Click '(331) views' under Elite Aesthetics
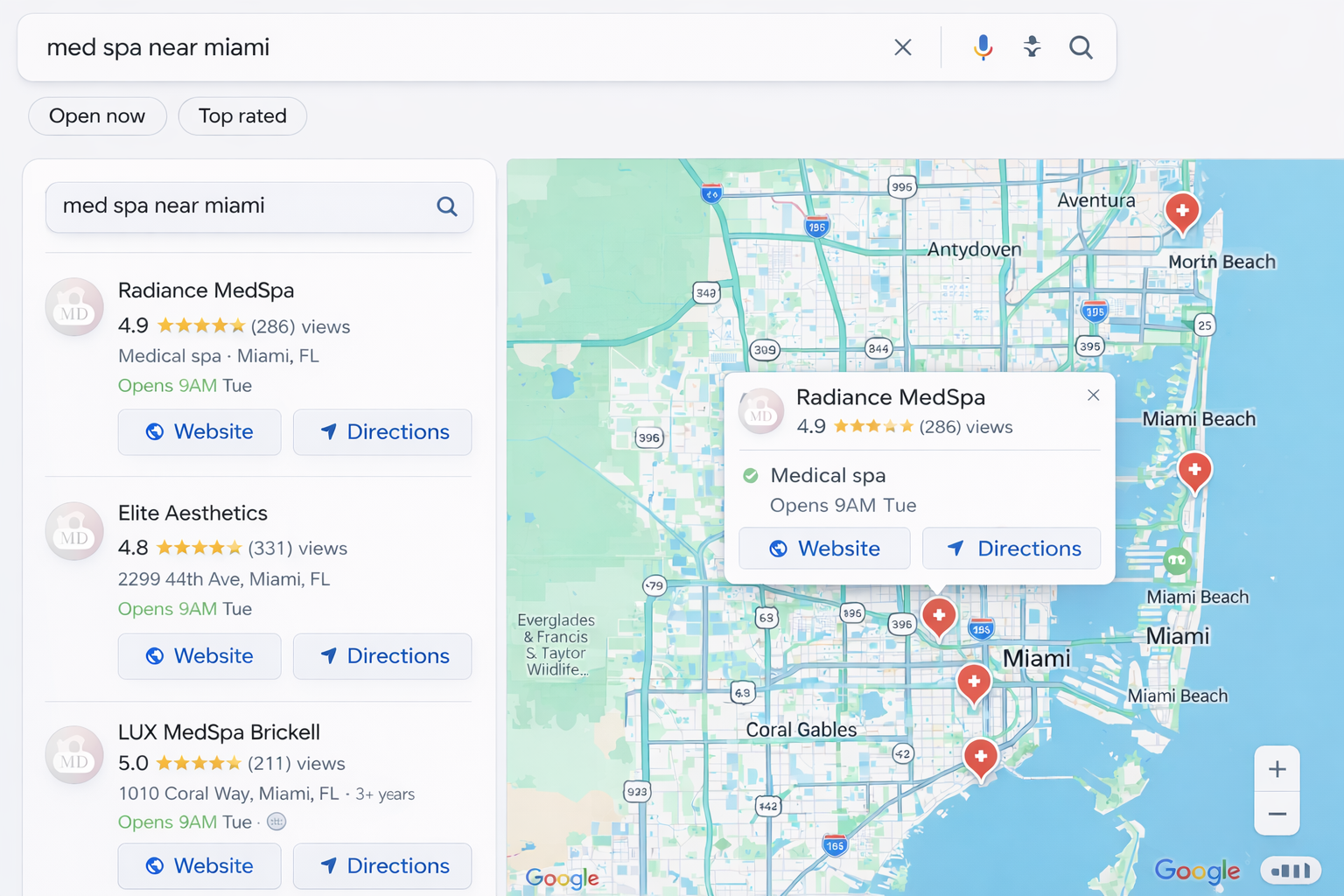Screen dimensions: 1344x896 click(297, 549)
